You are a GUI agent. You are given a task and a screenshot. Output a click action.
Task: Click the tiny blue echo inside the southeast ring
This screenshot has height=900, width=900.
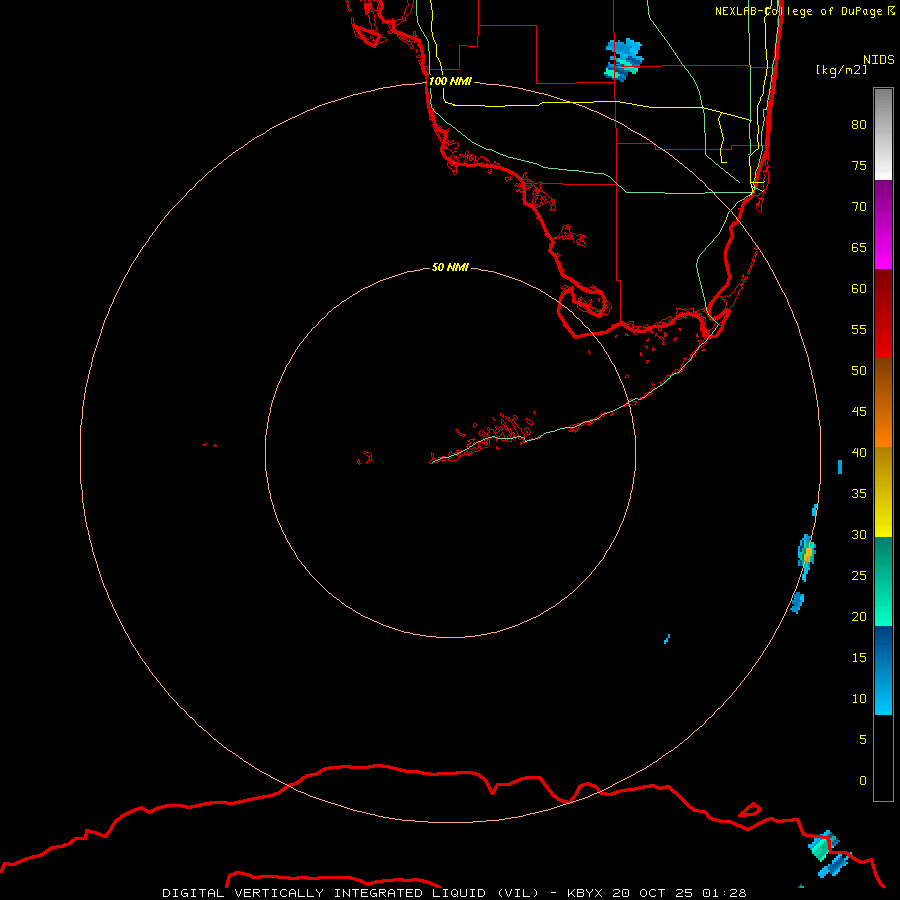(x=667, y=639)
